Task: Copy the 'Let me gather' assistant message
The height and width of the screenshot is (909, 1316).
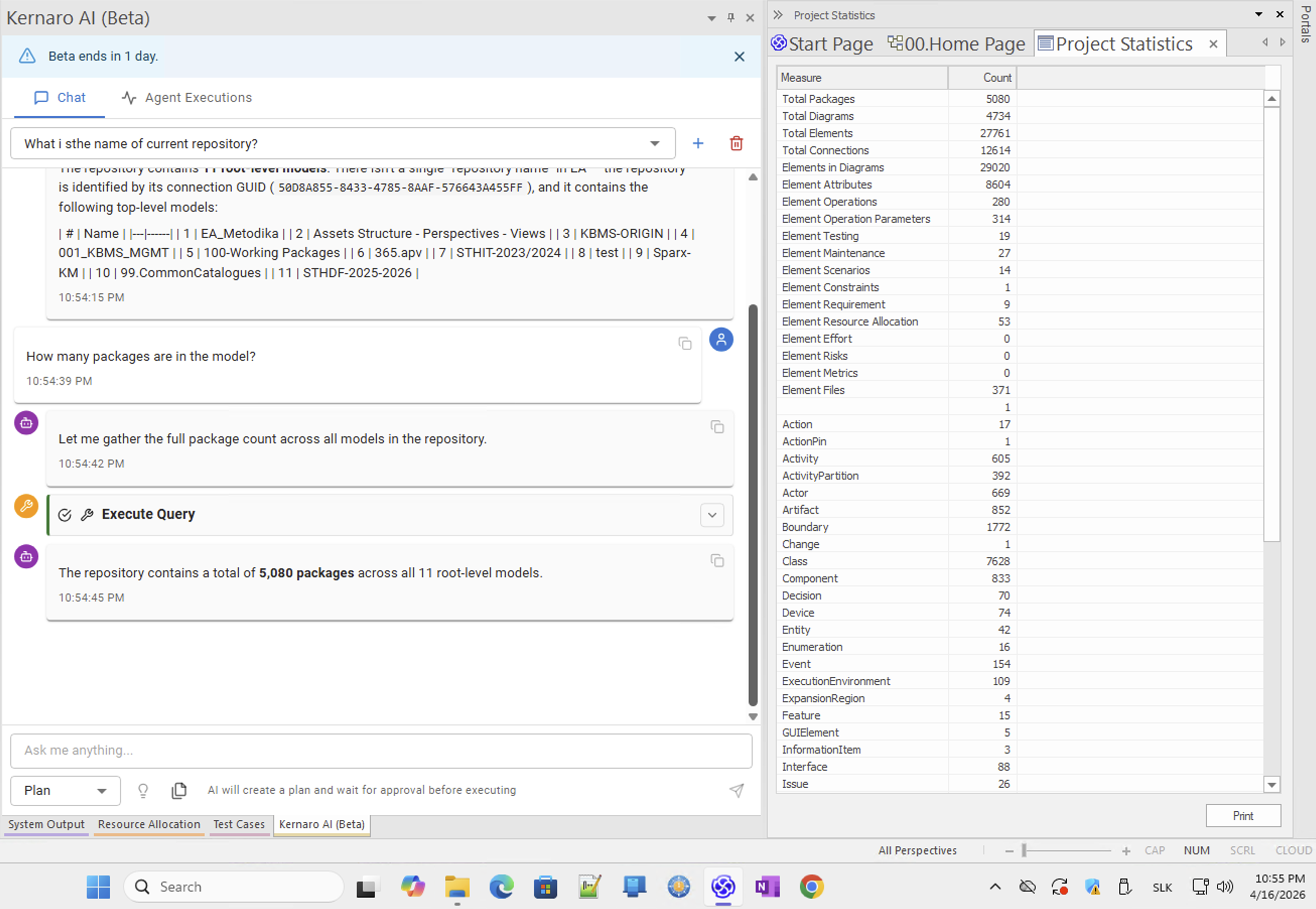Action: click(717, 427)
